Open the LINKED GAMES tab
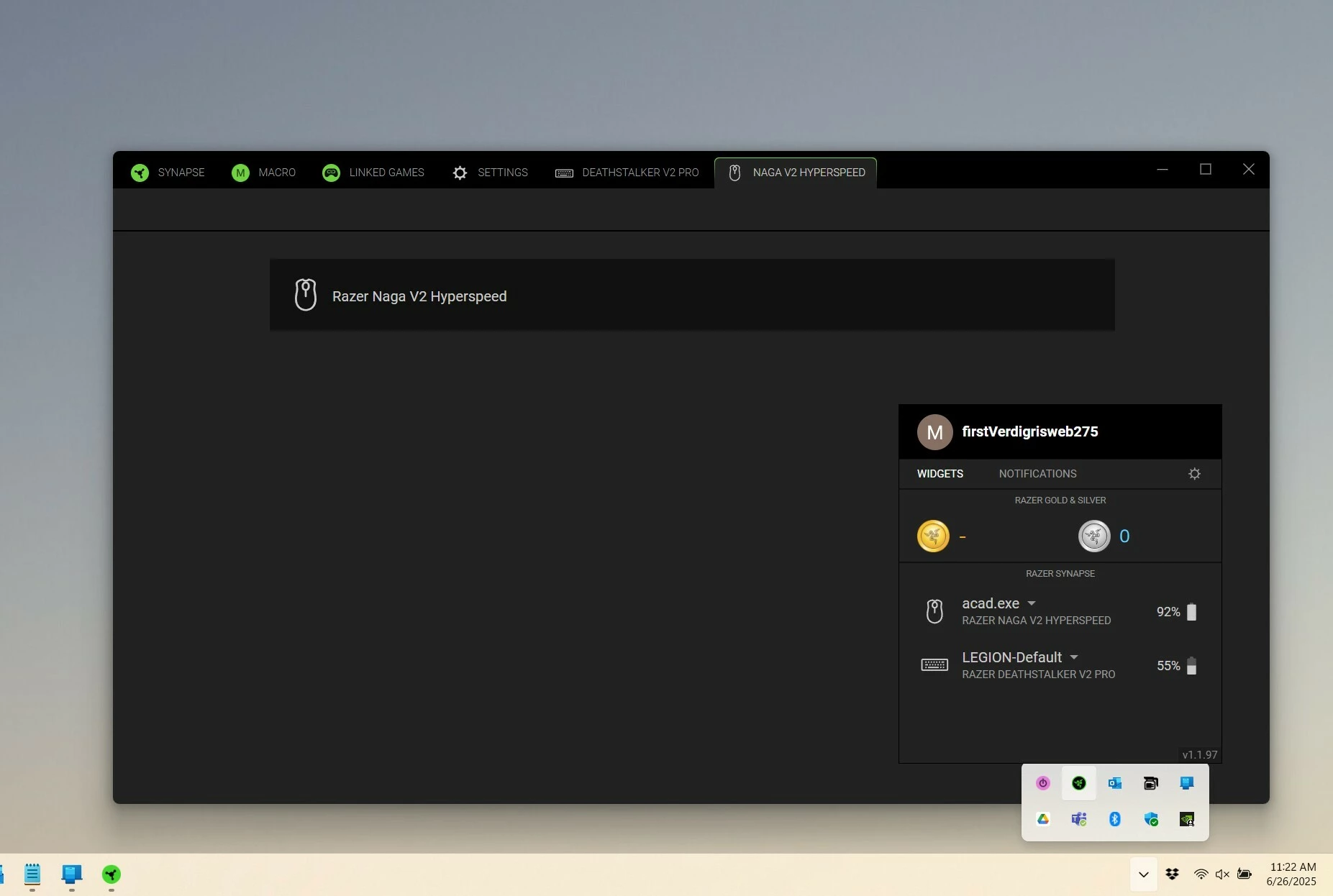Image resolution: width=1333 pixels, height=896 pixels. pos(373,173)
